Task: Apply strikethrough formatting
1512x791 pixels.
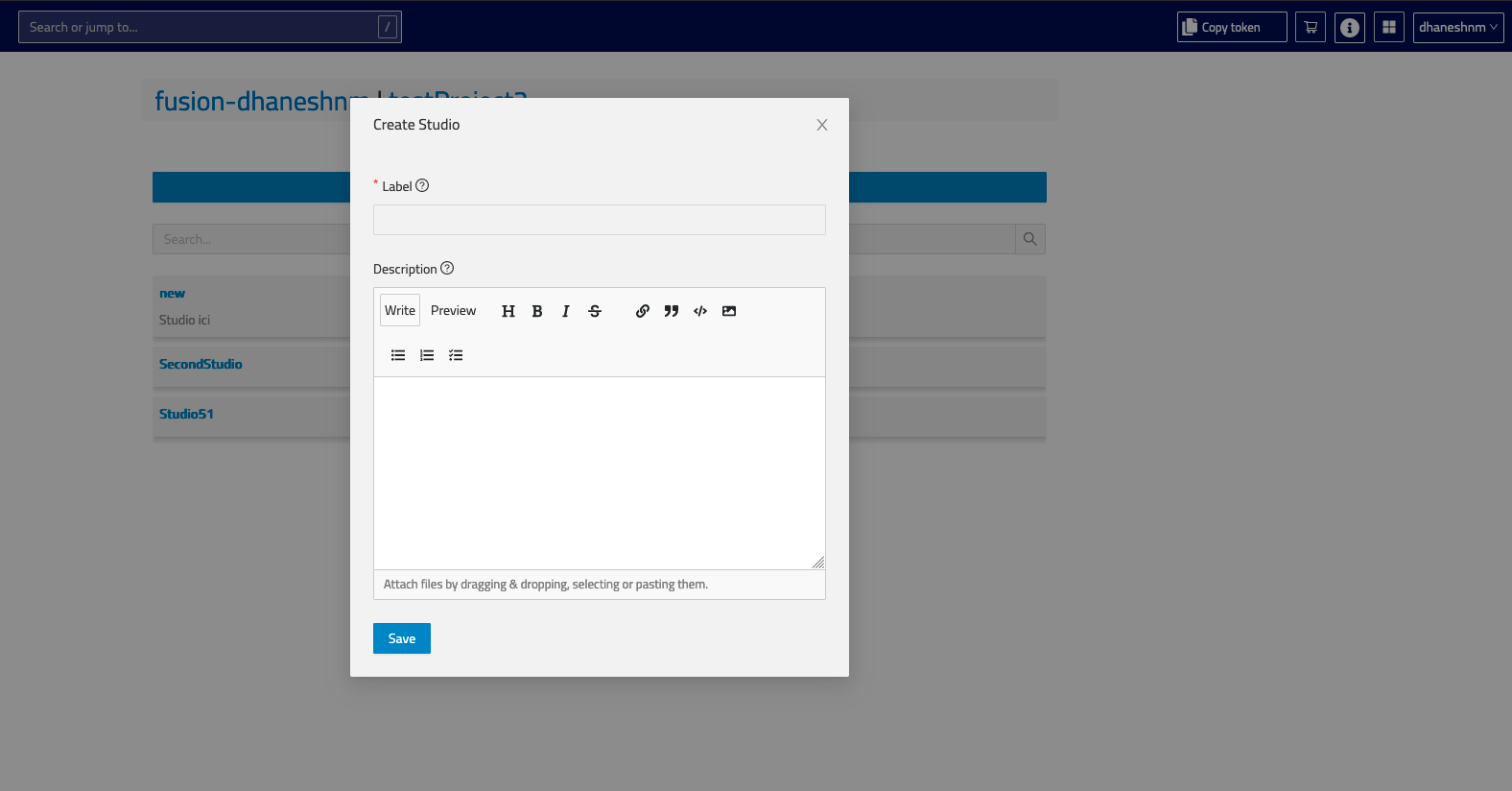Action: 595,311
